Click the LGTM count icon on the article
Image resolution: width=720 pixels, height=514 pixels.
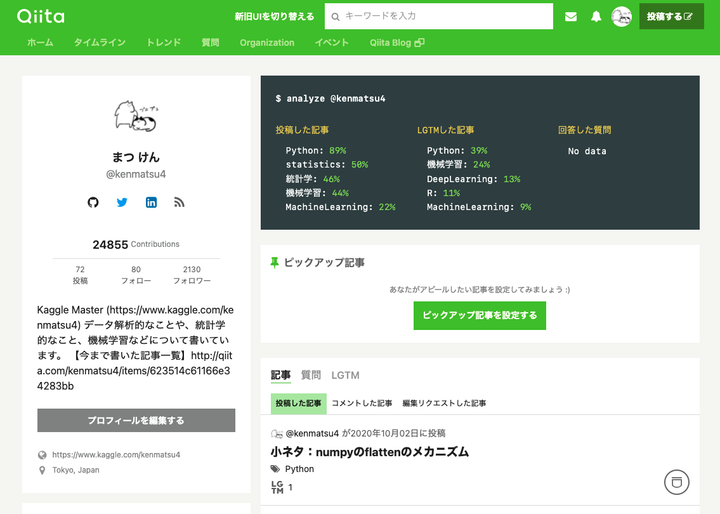pyautogui.click(x=277, y=487)
